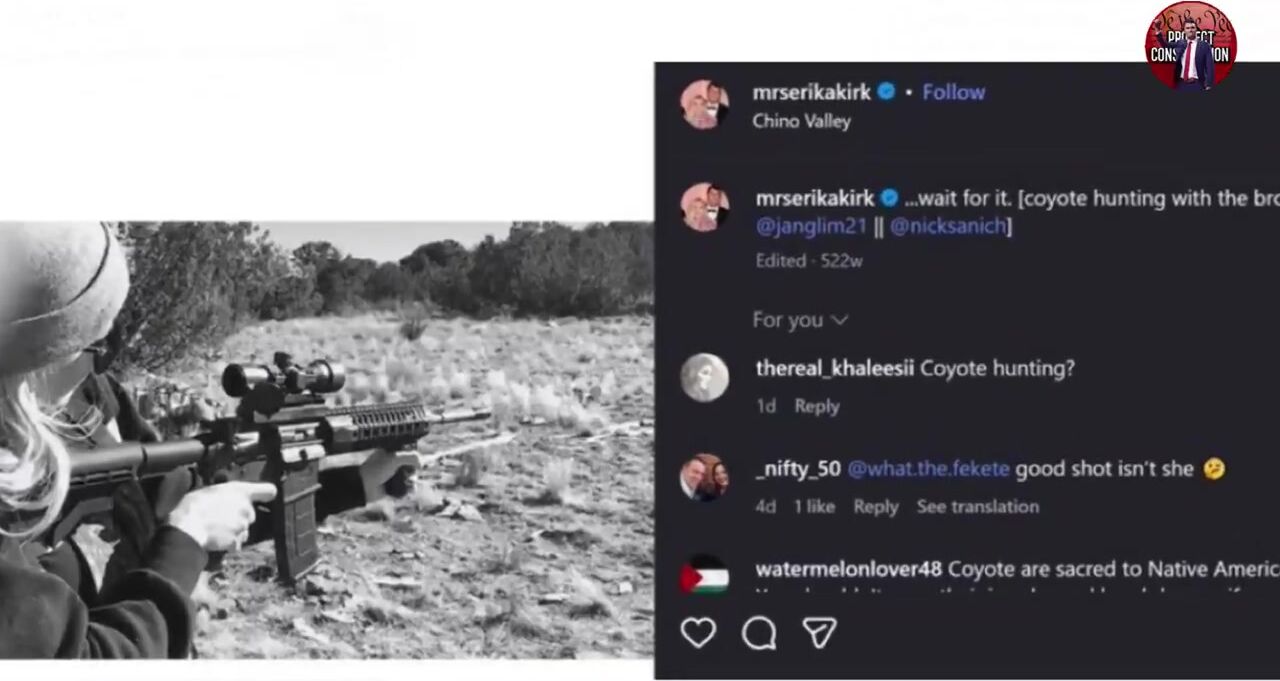Click the verified badge next to header username

886,92
